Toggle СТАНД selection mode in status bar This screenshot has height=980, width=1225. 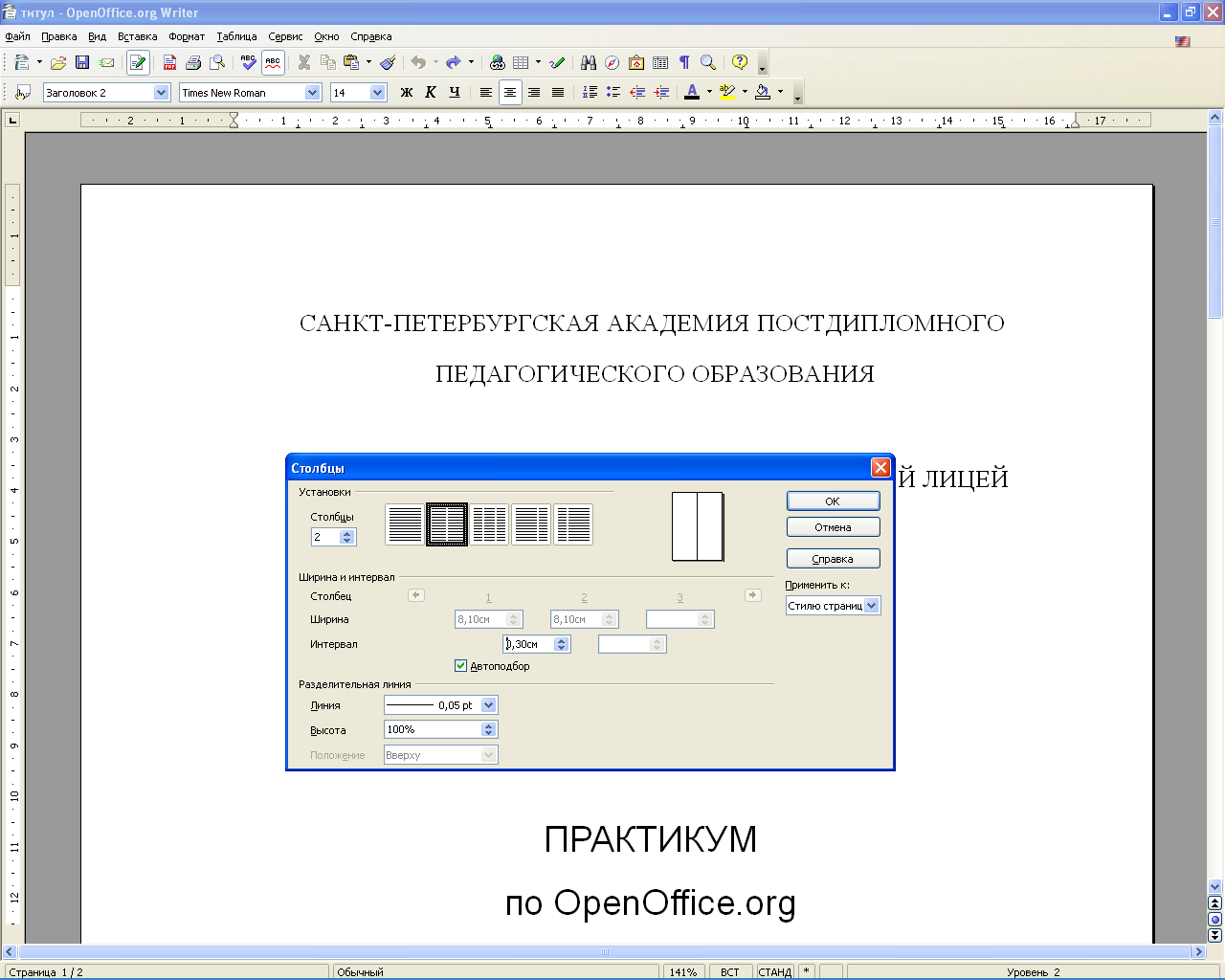click(x=775, y=971)
